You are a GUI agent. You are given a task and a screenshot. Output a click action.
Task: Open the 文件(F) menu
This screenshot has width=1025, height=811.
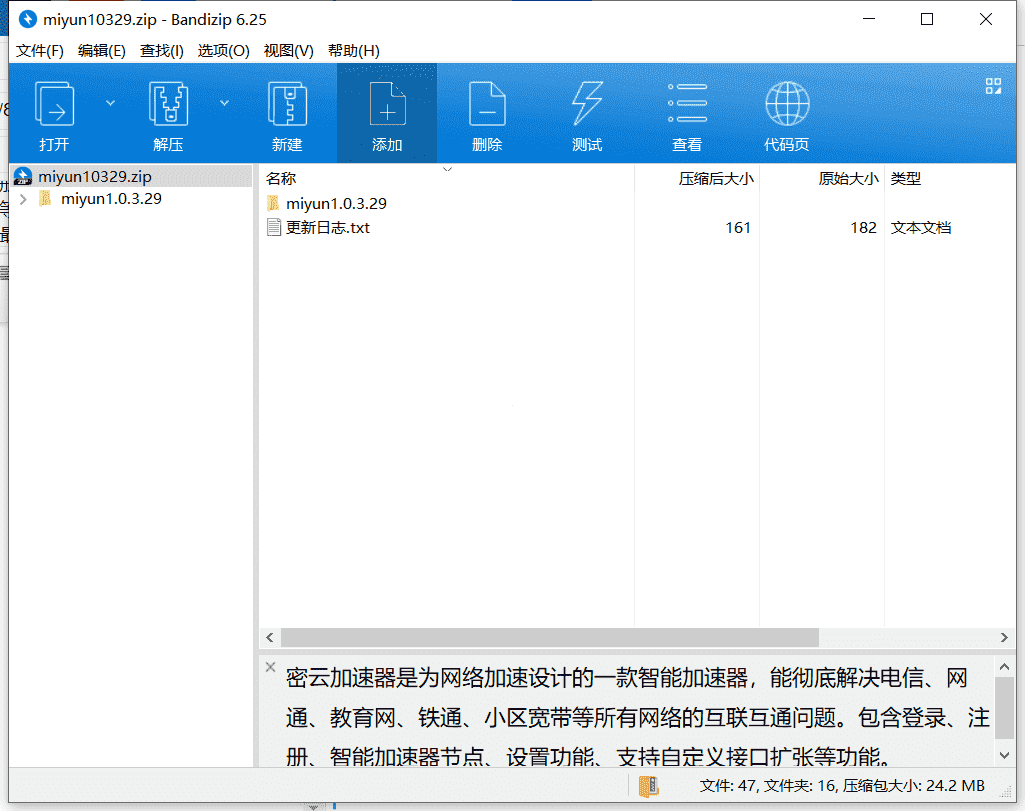click(40, 51)
